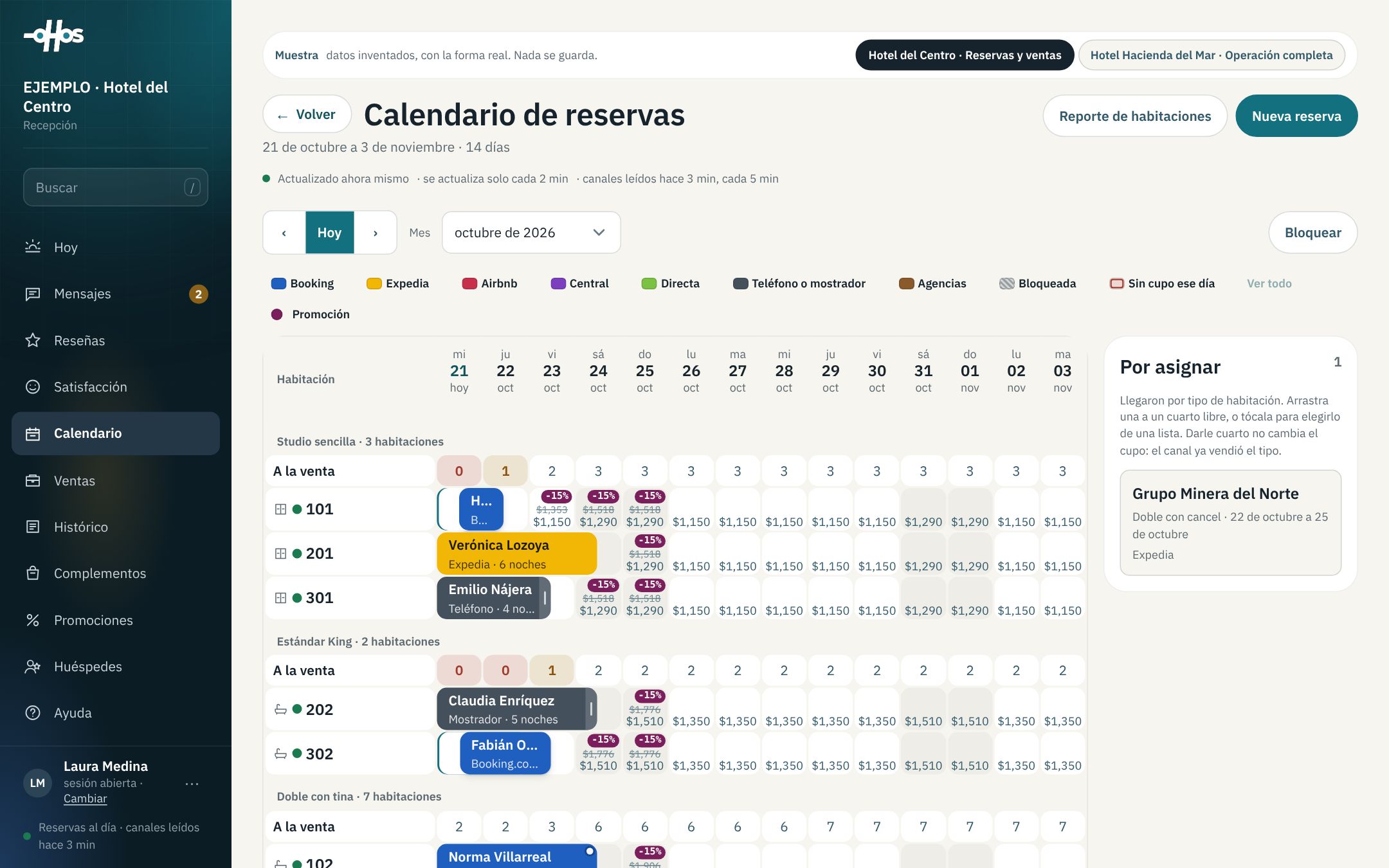Toggle the Expedia yellow legend swatch
1389x868 pixels.
[374, 284]
